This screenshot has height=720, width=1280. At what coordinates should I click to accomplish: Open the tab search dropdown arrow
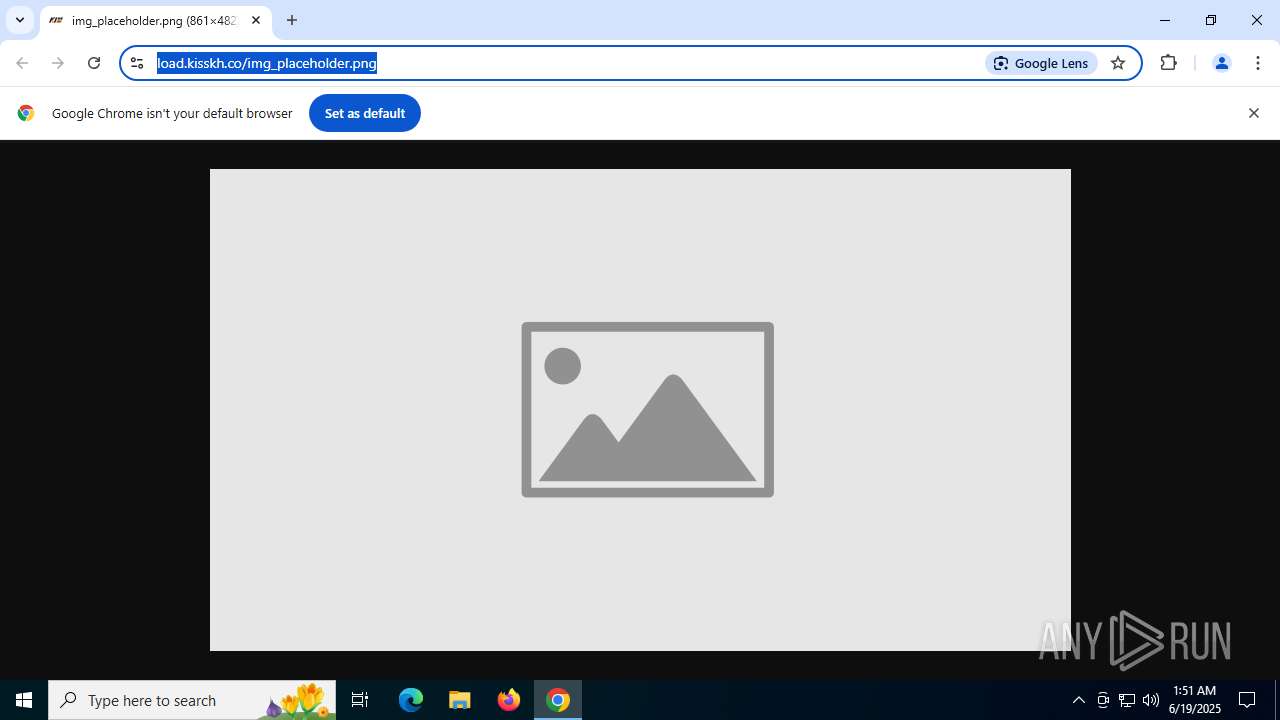[x=19, y=20]
